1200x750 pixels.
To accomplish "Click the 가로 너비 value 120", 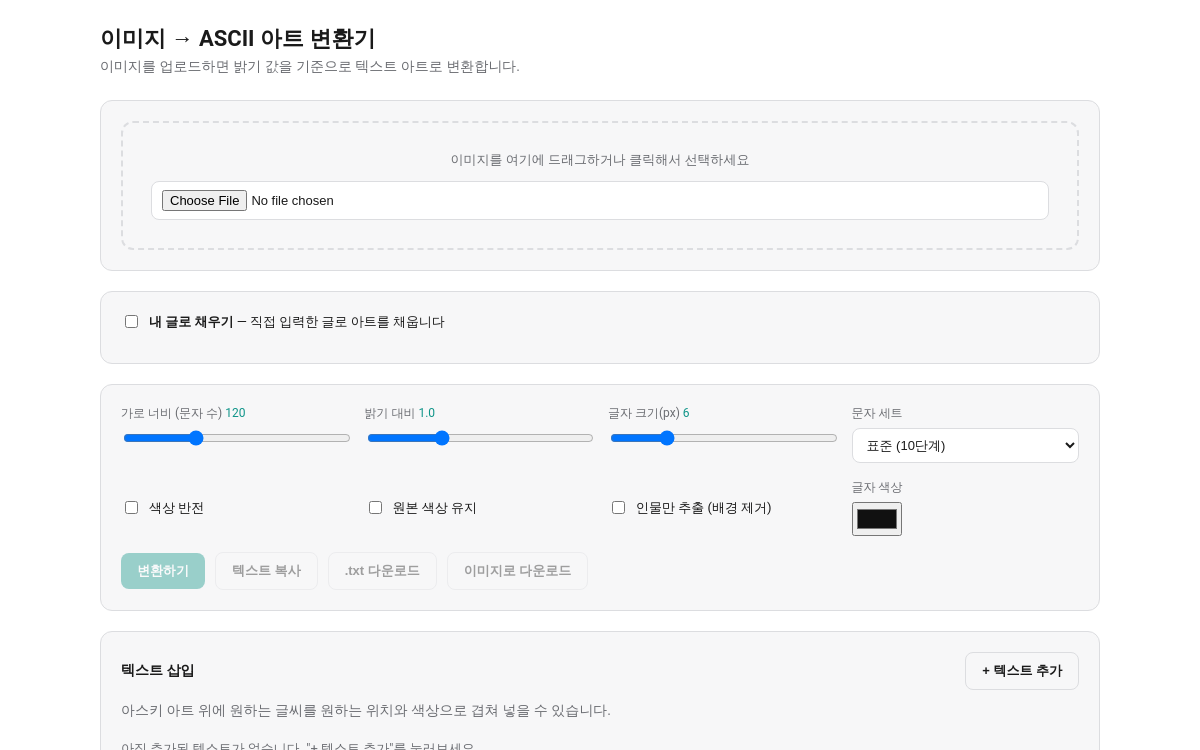I will (x=235, y=413).
